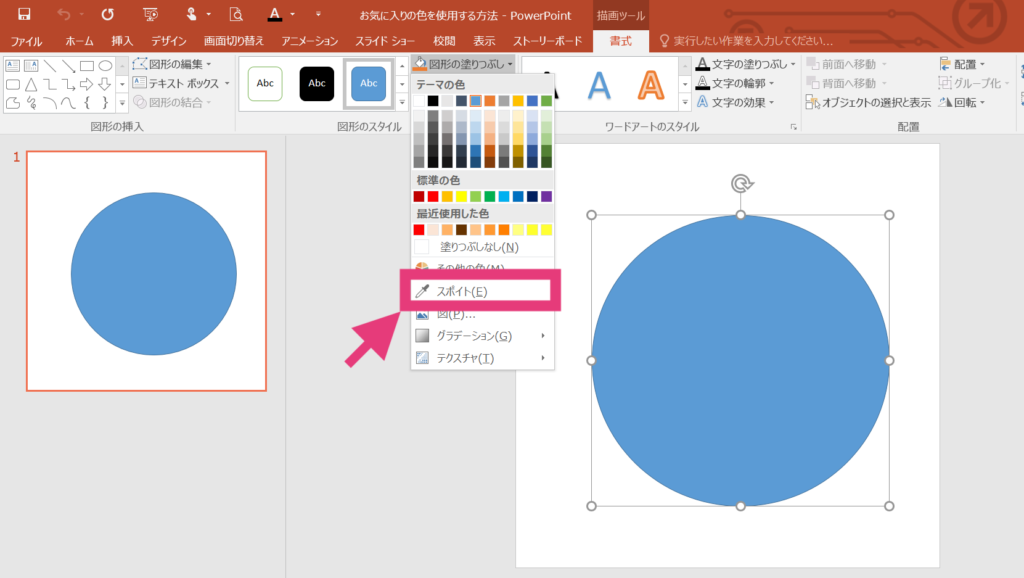This screenshot has width=1024, height=578.
Task: Pick orange theme color swatch
Action: tap(490, 101)
